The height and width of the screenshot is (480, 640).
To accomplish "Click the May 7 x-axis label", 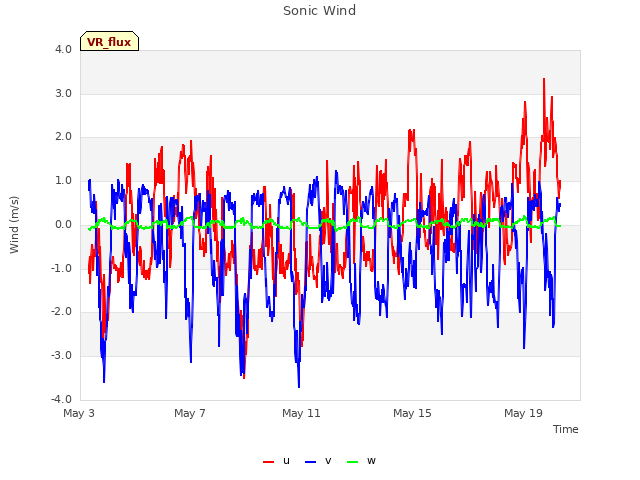I will coord(190,413).
